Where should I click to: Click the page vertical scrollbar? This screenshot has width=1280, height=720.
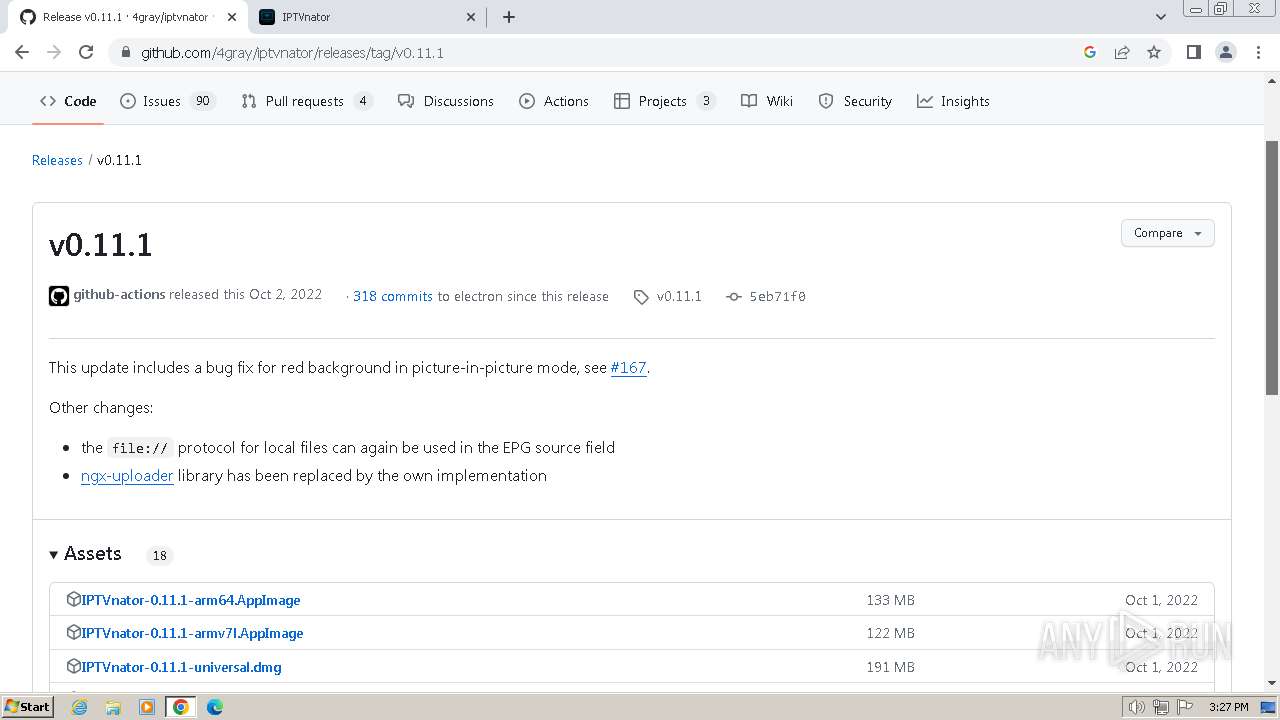[x=1272, y=267]
